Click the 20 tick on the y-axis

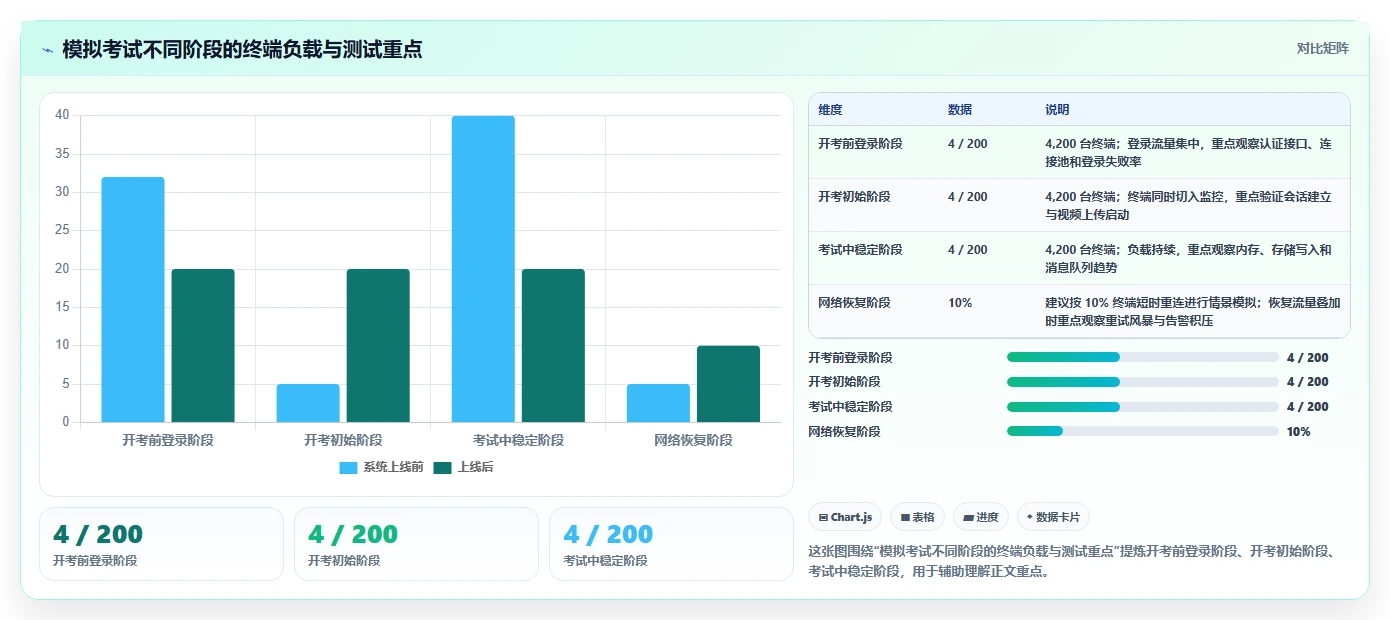[62, 269]
